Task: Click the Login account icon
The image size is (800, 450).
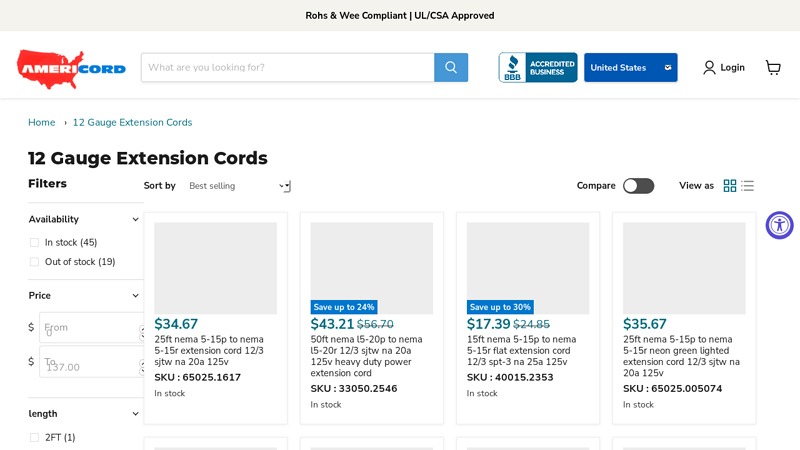Action: 709,68
